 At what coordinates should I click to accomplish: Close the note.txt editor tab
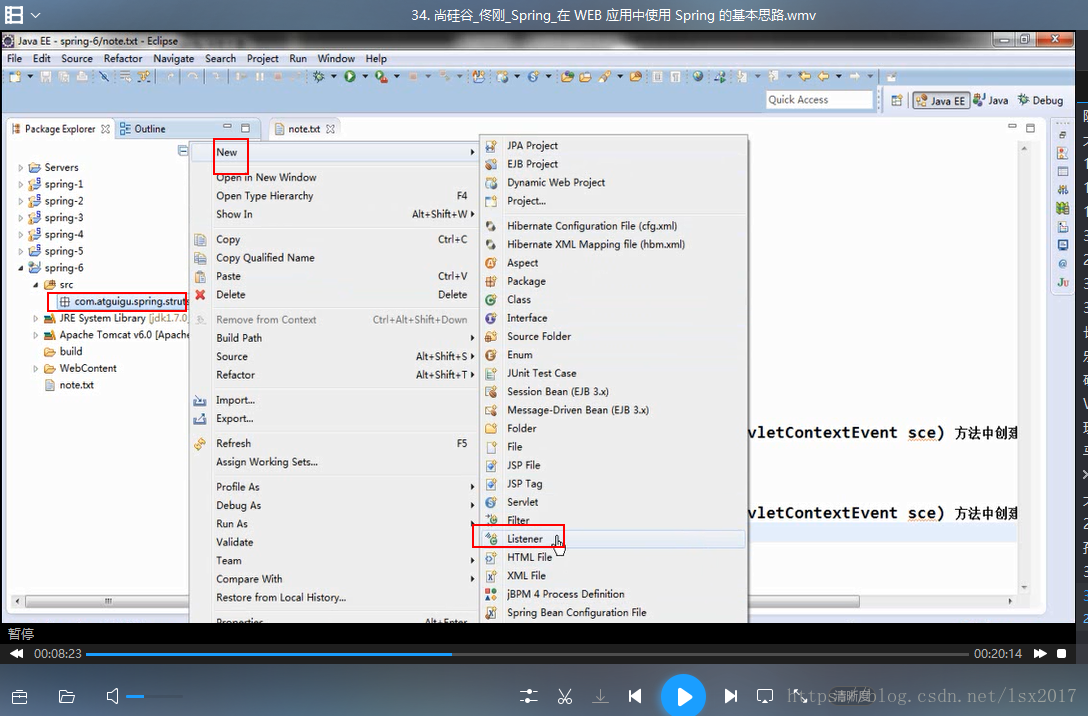[330, 129]
